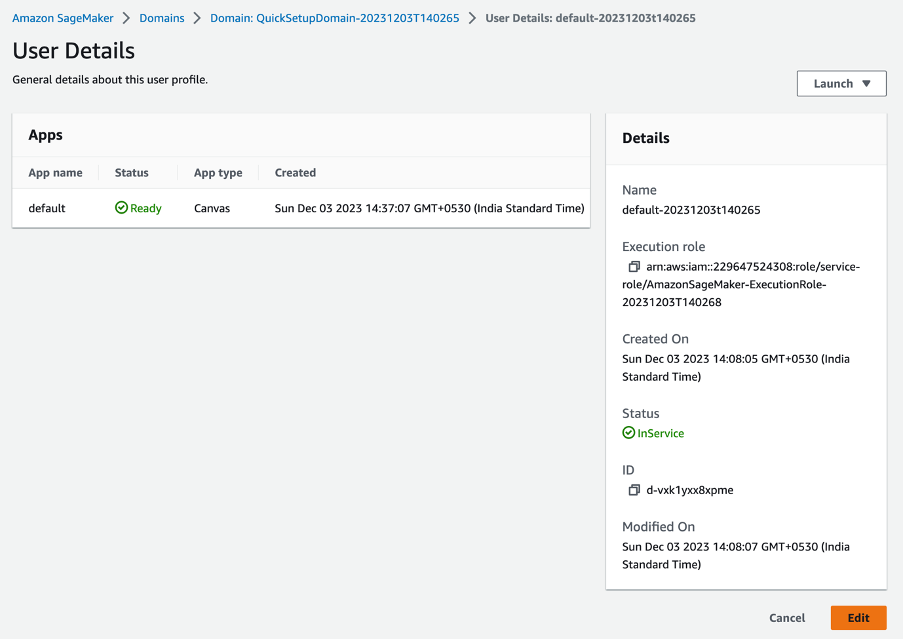Image resolution: width=904 pixels, height=640 pixels.
Task: Click the Modified On date 14:08:07 value
Action: pos(736,555)
